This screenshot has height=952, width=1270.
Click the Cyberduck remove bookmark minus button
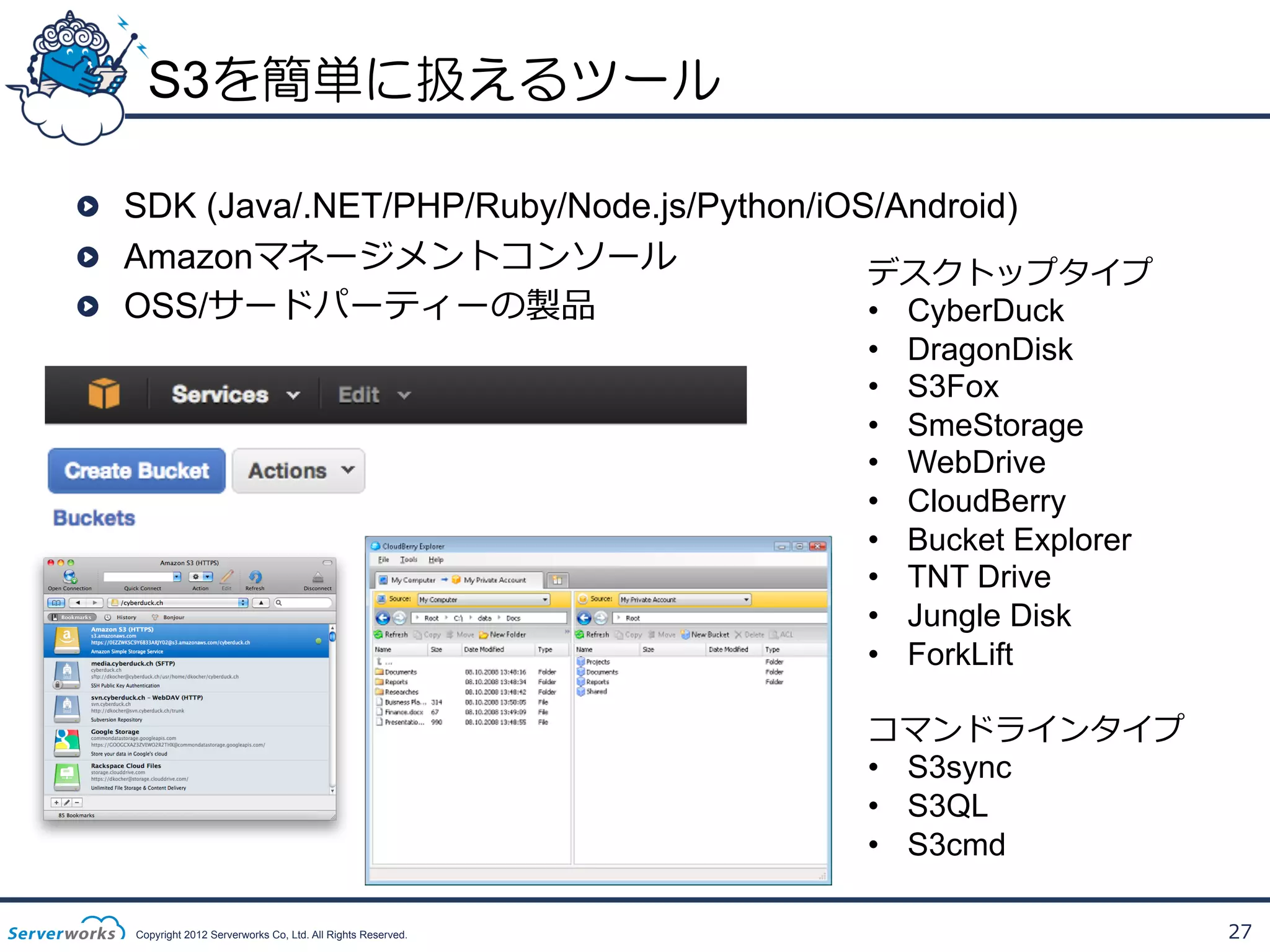(x=77, y=802)
